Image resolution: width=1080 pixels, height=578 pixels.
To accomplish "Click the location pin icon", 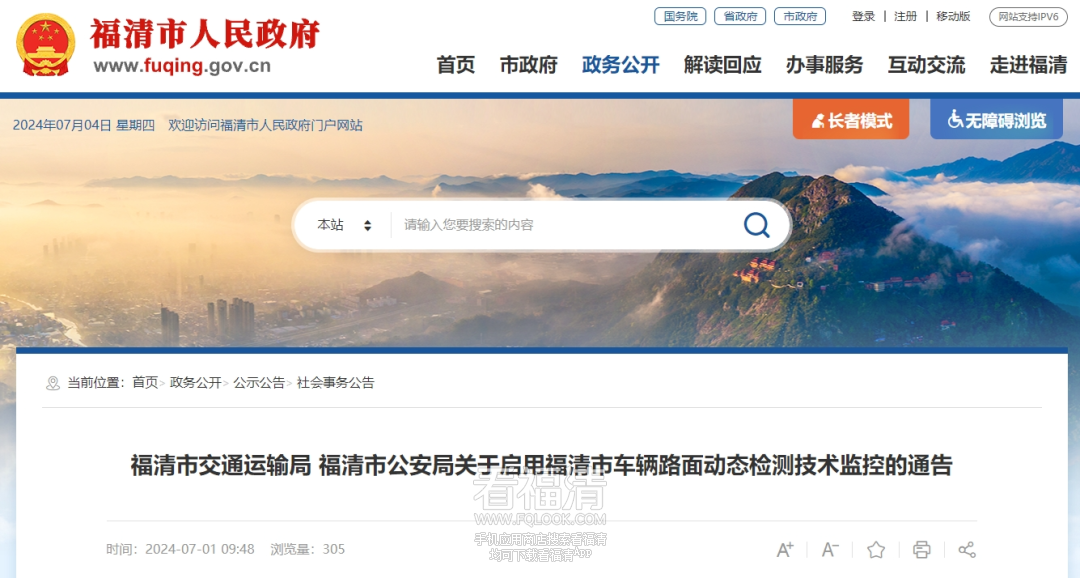I will pos(52,383).
